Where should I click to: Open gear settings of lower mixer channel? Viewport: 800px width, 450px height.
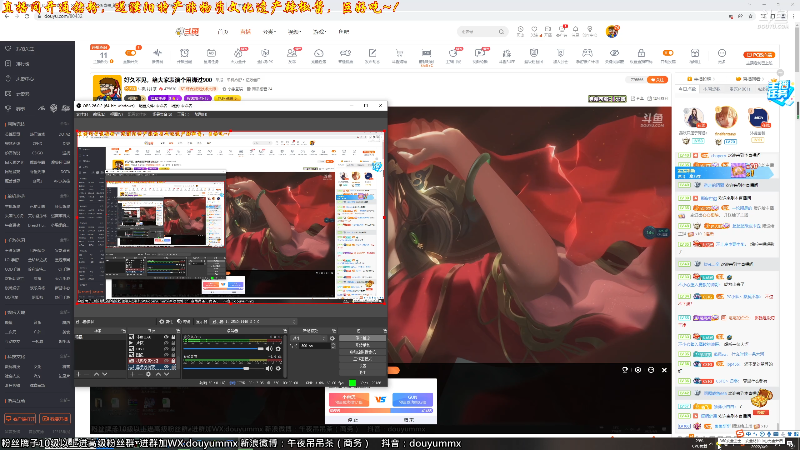[278, 369]
